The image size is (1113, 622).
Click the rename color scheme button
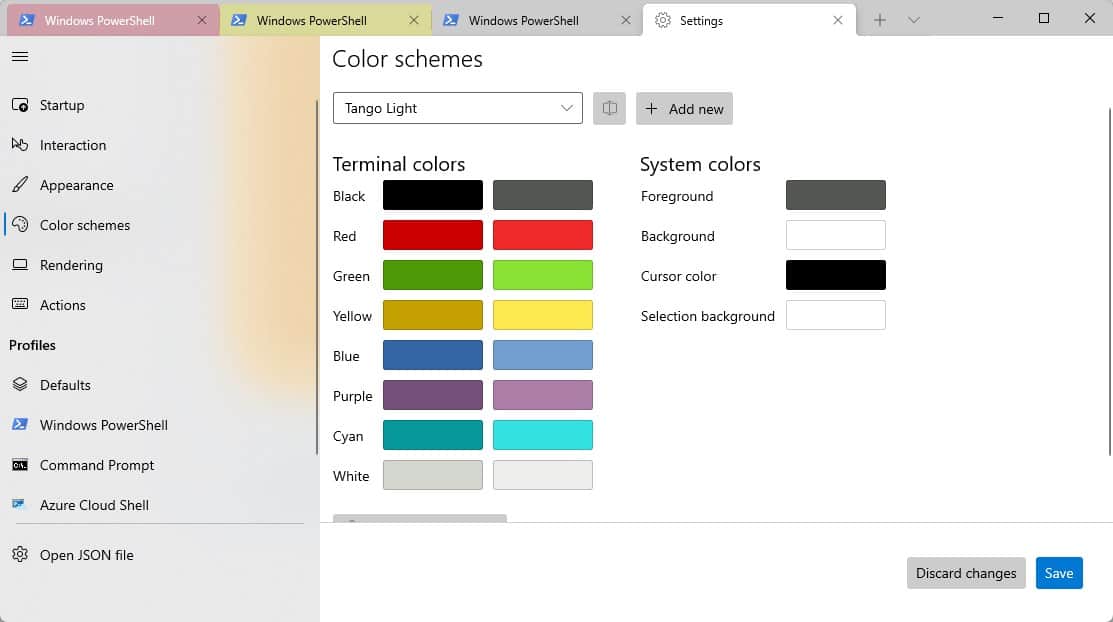click(x=609, y=109)
